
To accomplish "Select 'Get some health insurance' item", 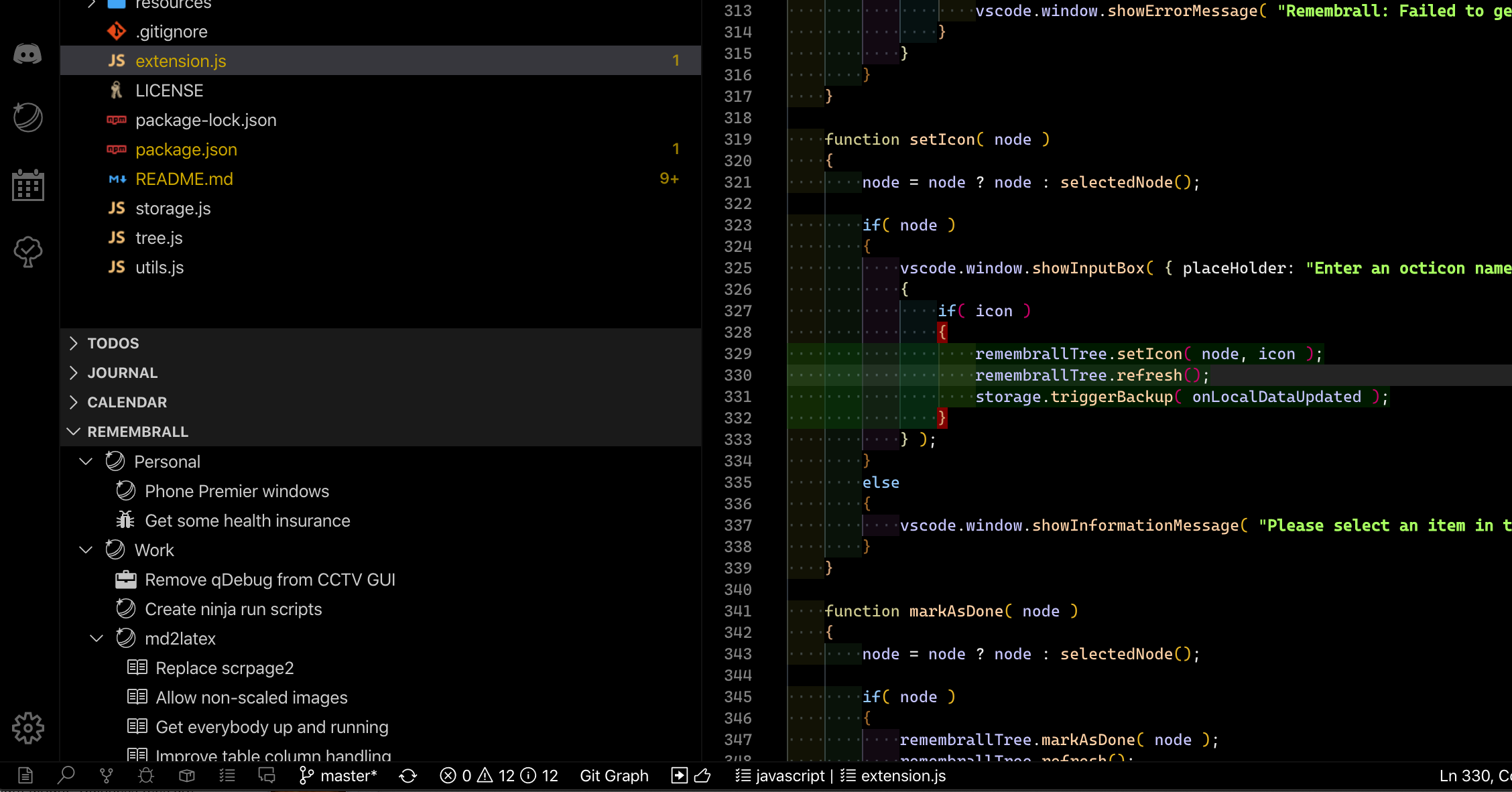I will click(247, 521).
